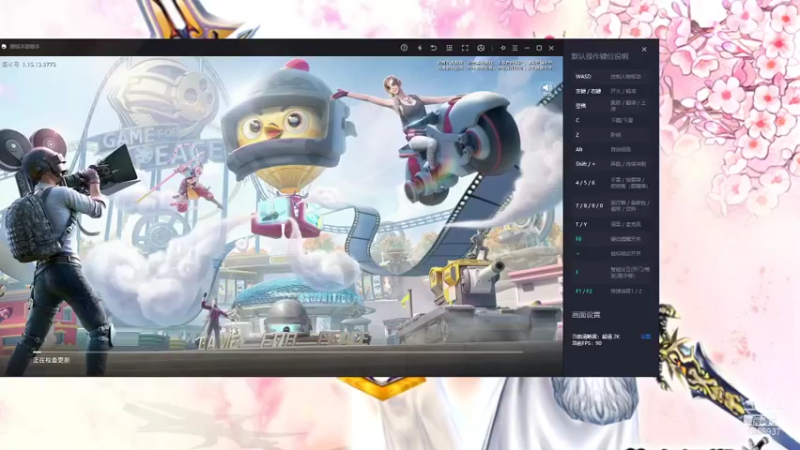Click the loading progress bar at bottom
This screenshot has width=800, height=450.
pyautogui.click(x=278, y=352)
